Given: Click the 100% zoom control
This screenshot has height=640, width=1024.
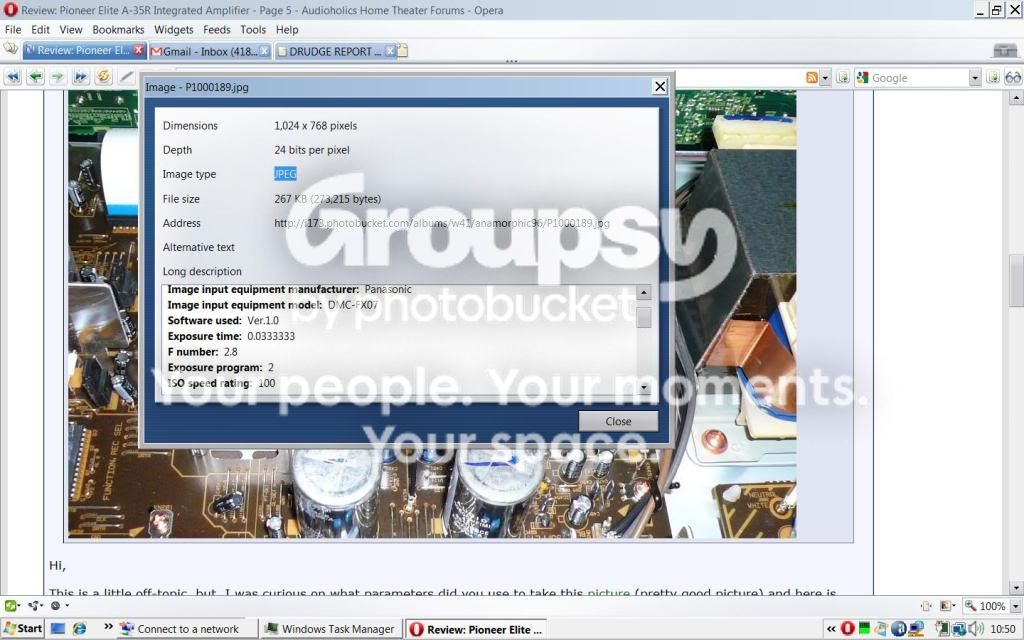Looking at the screenshot, I should [x=986, y=606].
